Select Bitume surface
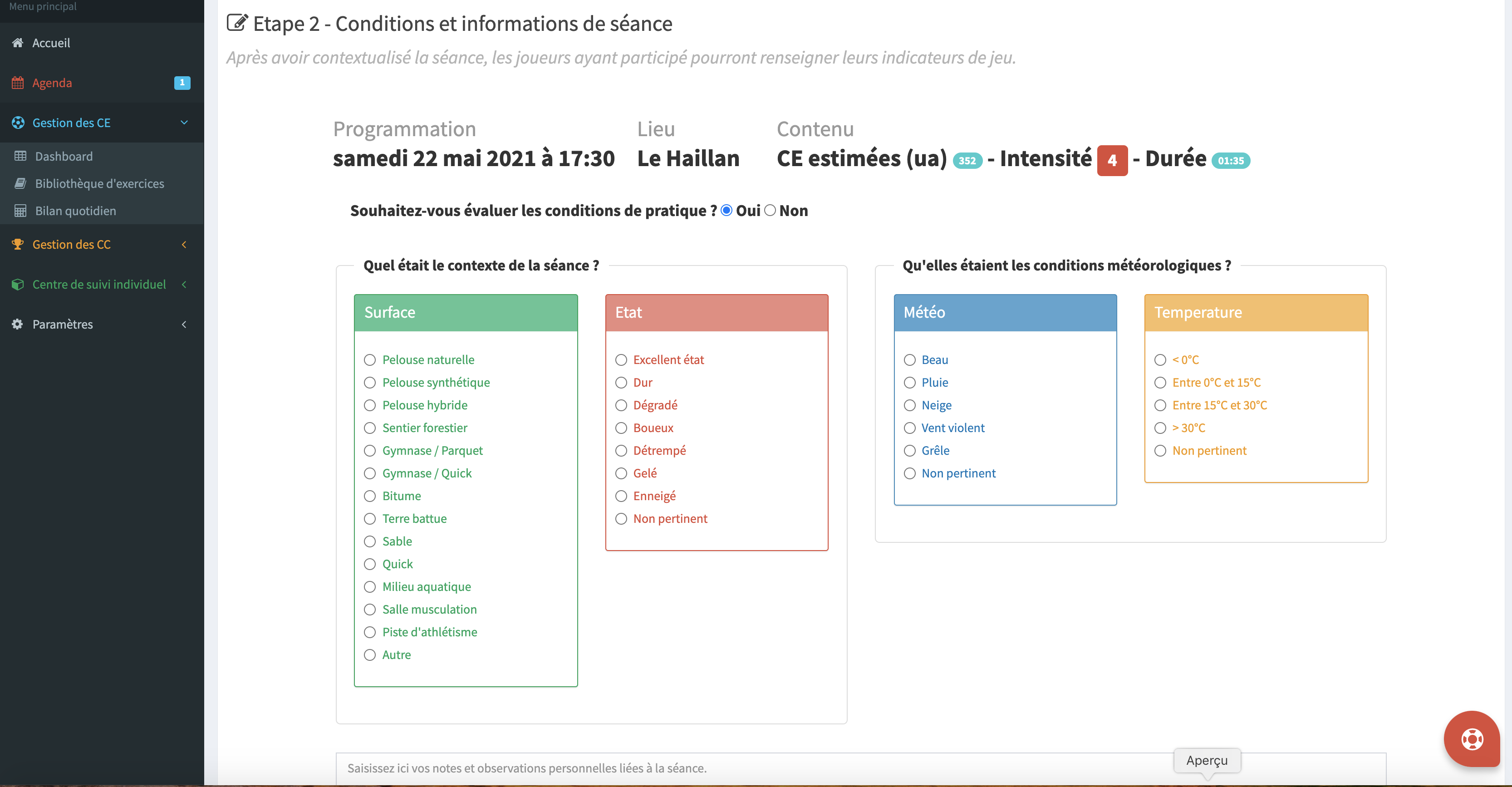Image resolution: width=1512 pixels, height=787 pixels. pyautogui.click(x=370, y=496)
